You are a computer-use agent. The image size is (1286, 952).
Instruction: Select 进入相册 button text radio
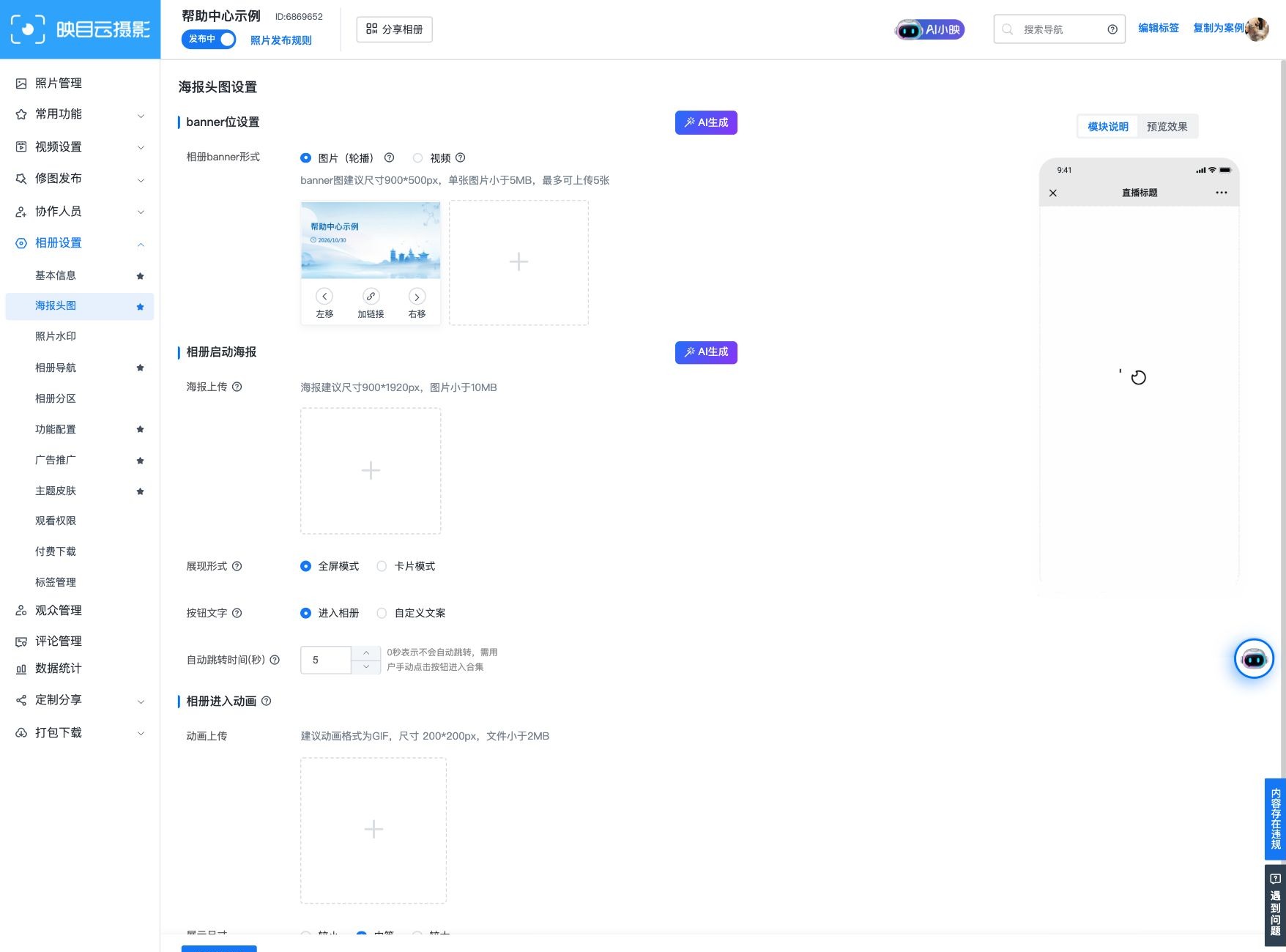pos(306,613)
